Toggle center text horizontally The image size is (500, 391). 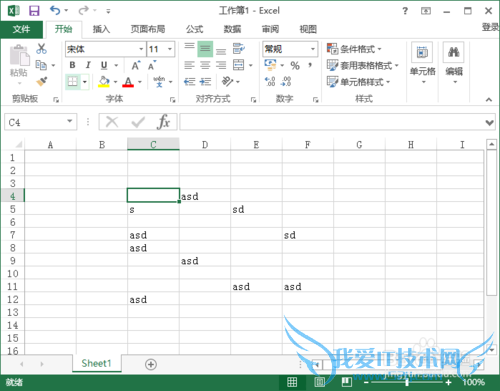coord(205,65)
